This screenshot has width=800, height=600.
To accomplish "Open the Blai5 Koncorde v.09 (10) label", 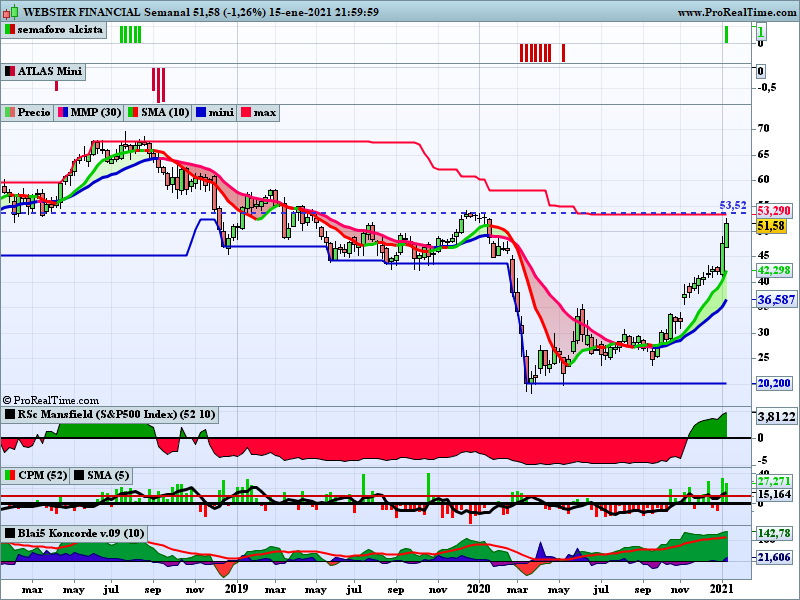I will (81, 533).
